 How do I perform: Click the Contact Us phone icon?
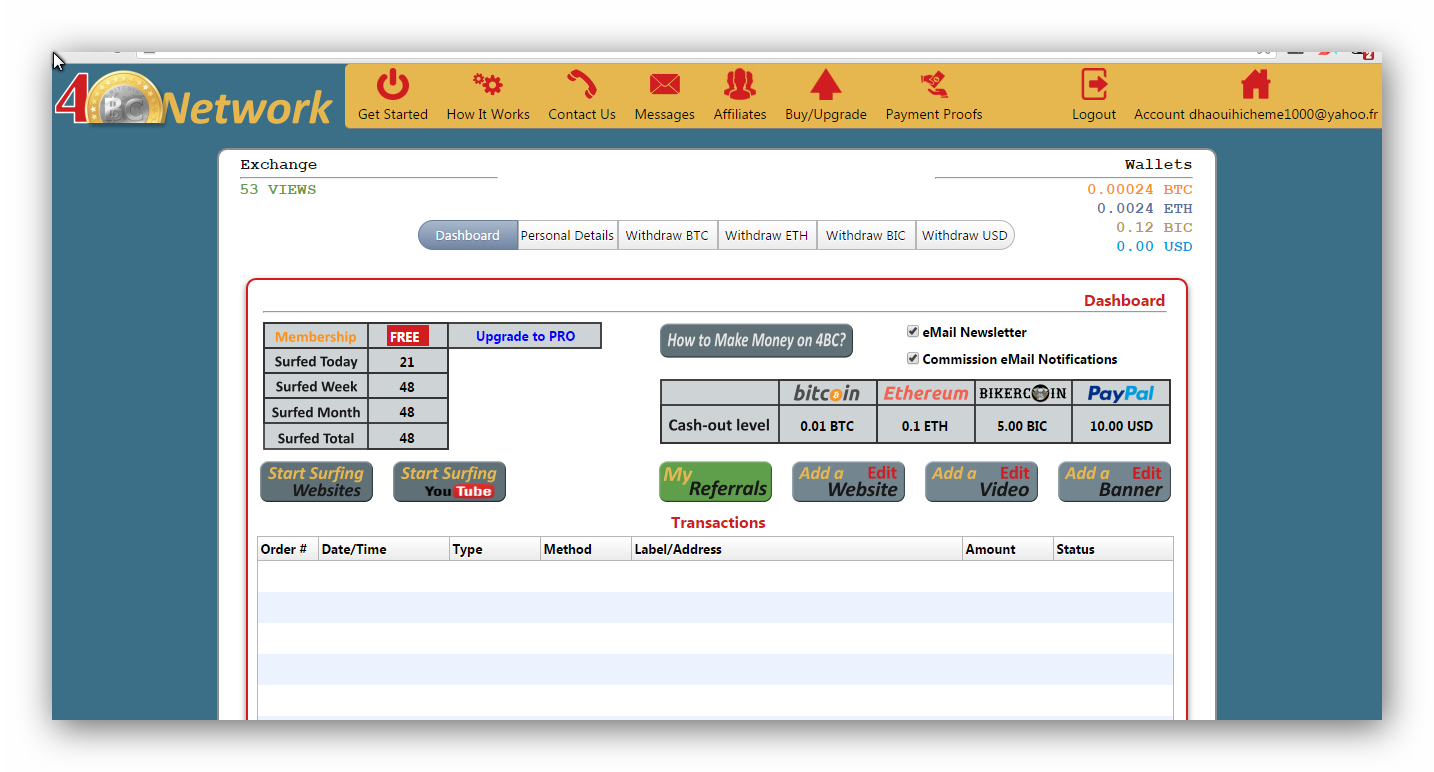(582, 84)
